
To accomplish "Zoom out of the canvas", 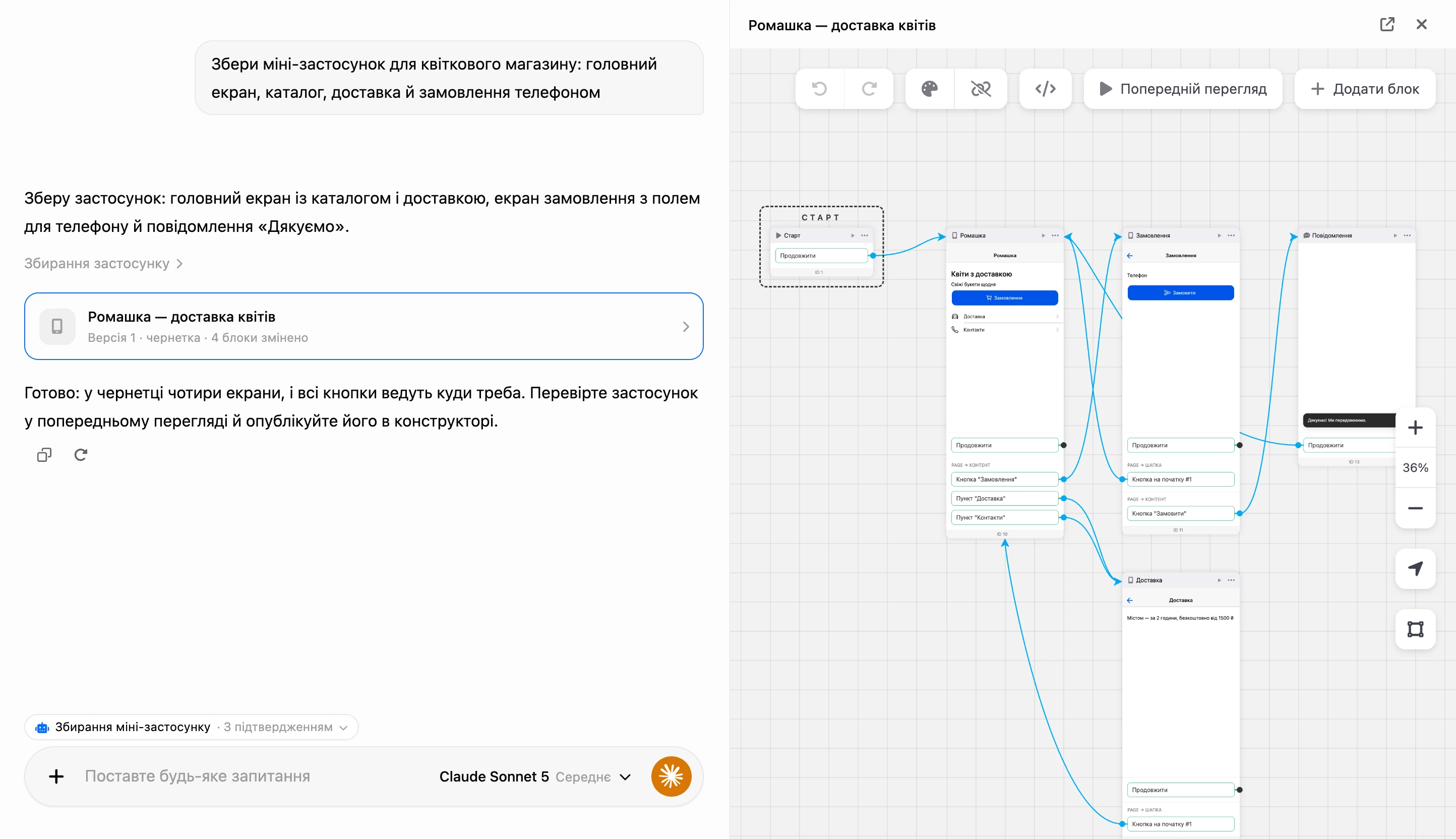I will [1415, 508].
